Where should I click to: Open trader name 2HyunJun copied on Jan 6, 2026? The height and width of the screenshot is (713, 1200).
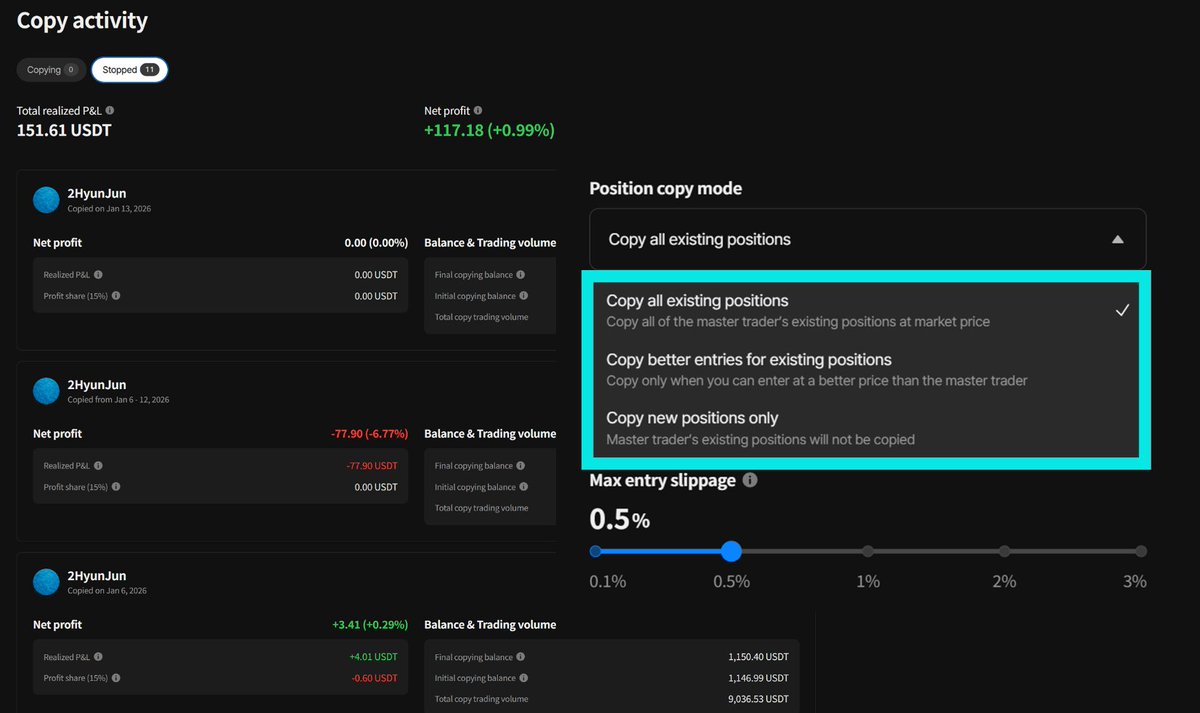tap(97, 576)
